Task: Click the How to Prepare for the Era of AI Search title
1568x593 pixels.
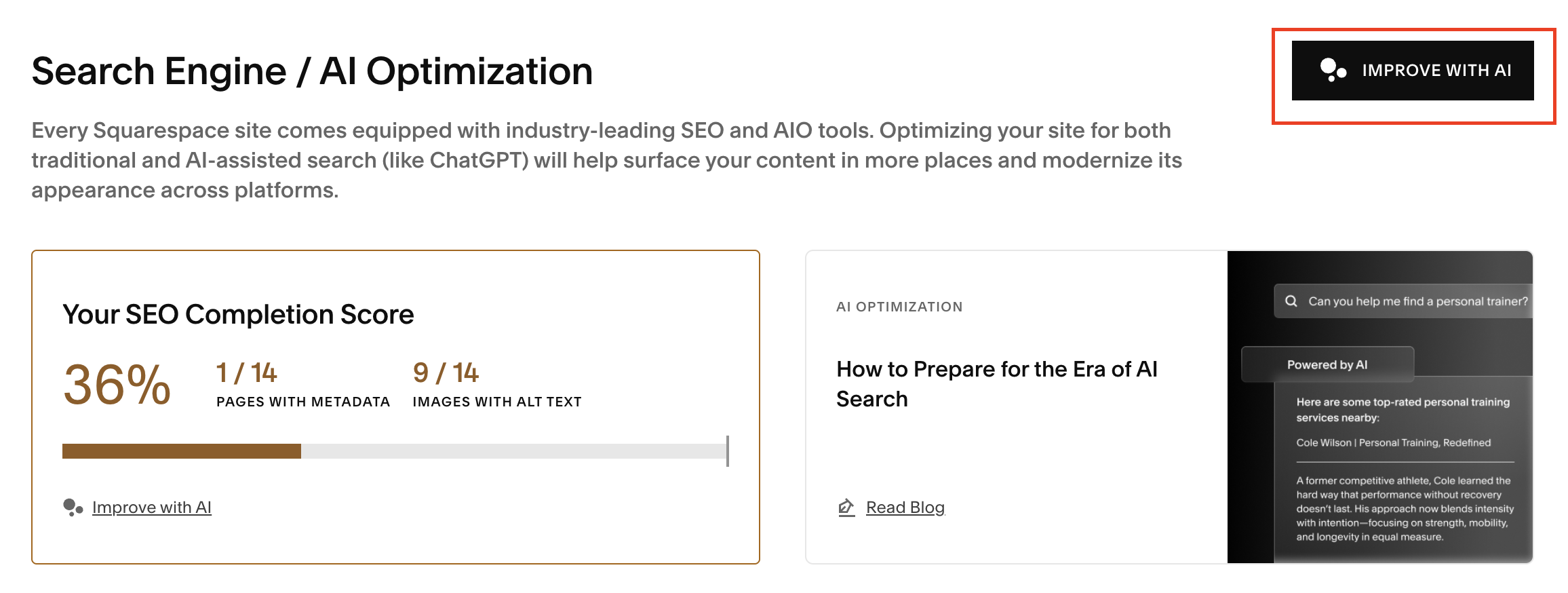Action: tap(996, 384)
